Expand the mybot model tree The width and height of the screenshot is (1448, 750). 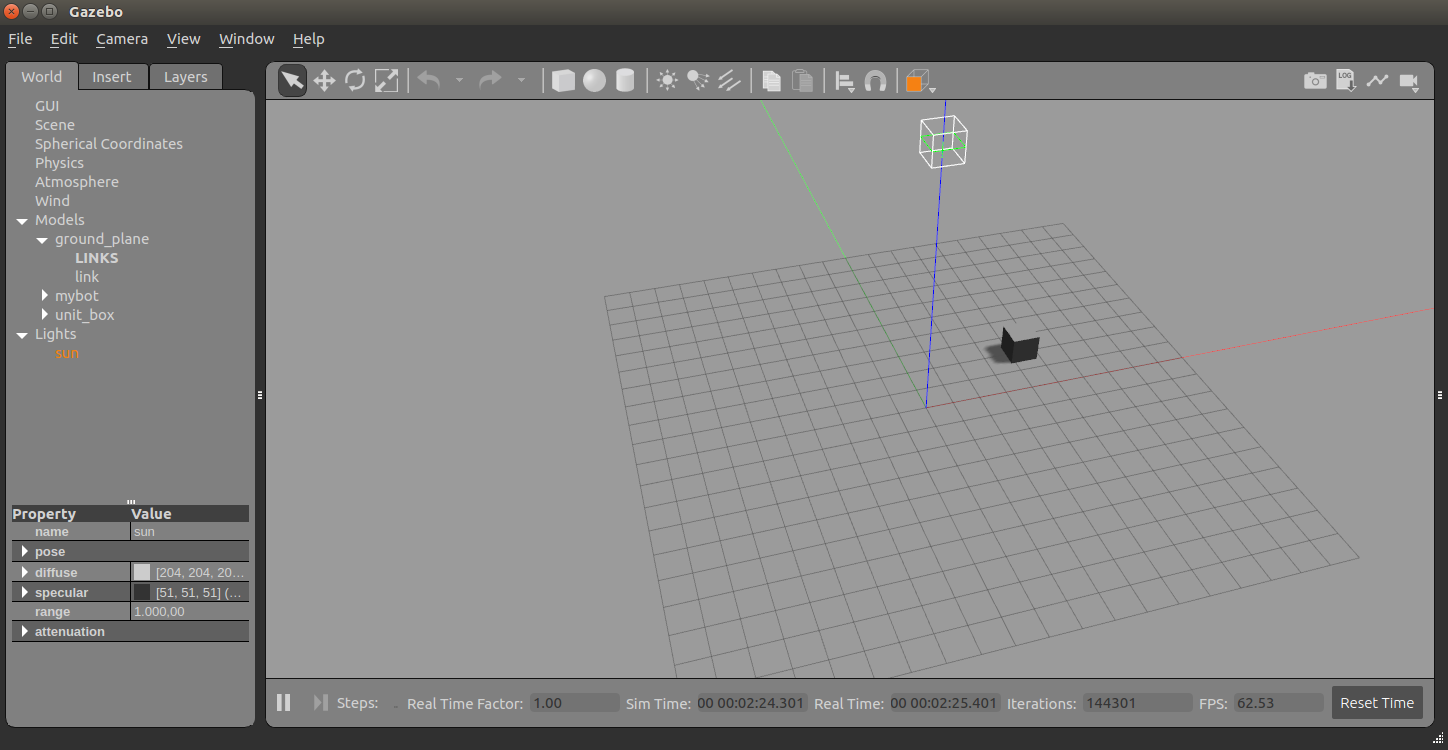[x=45, y=296]
